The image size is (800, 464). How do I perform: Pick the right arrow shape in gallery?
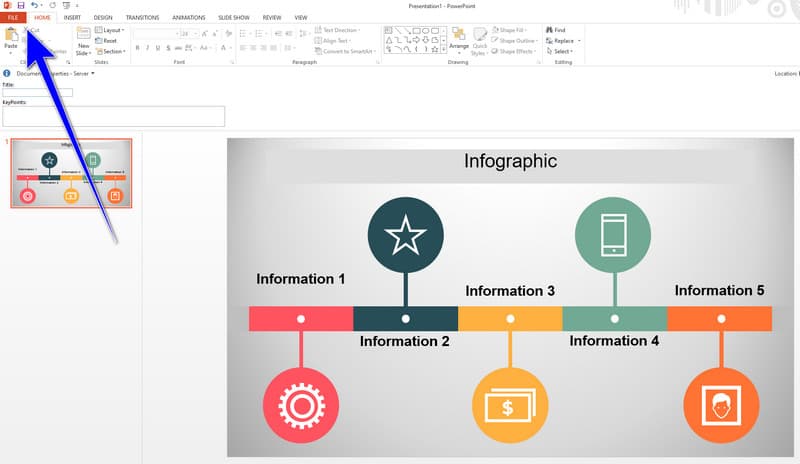pyautogui.click(x=416, y=40)
